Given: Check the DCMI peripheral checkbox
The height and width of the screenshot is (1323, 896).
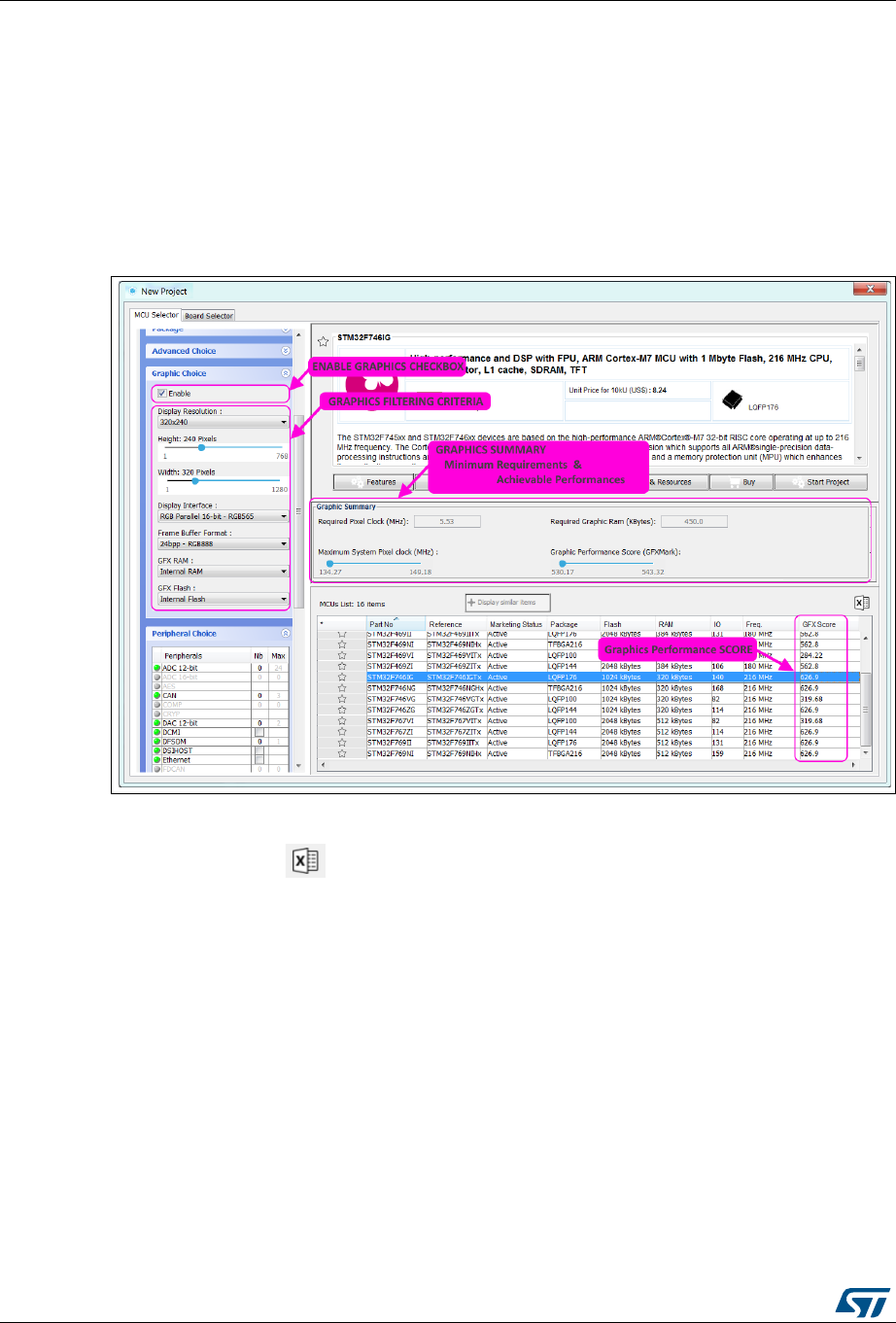Looking at the screenshot, I should pos(259,733).
